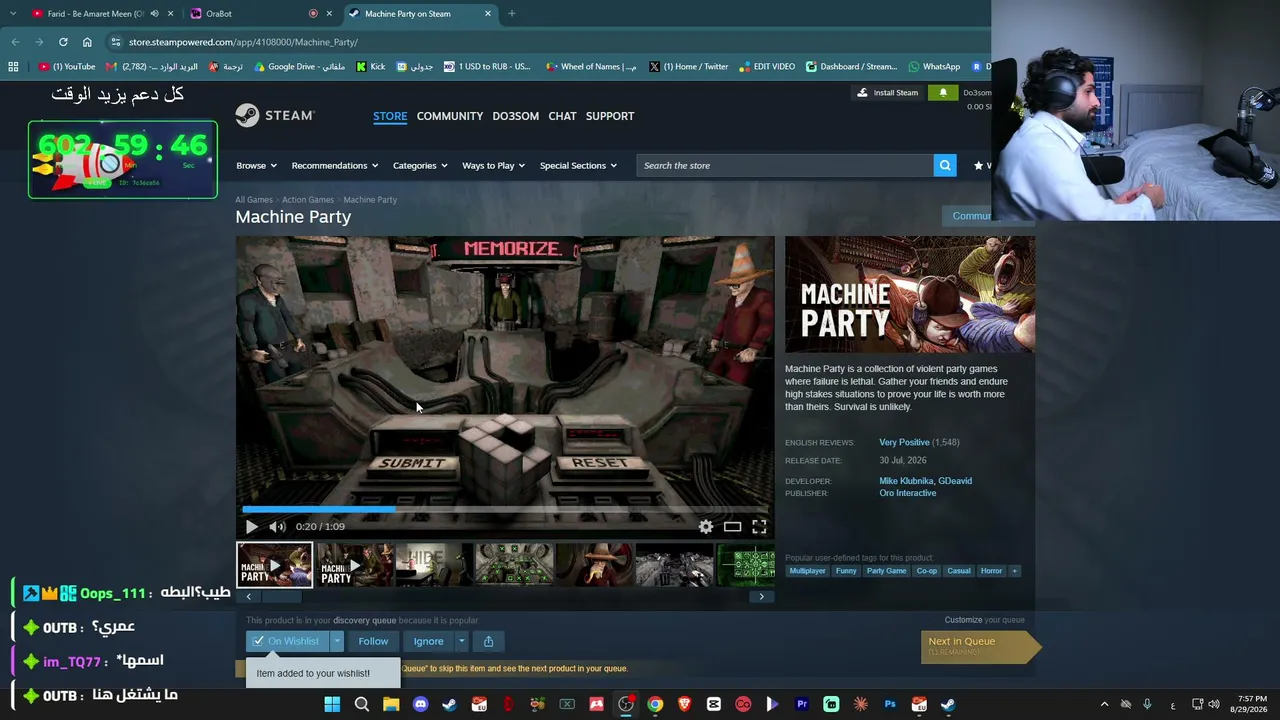The image size is (1280, 720).
Task: Expand the Special Sections menu
Action: (x=578, y=165)
